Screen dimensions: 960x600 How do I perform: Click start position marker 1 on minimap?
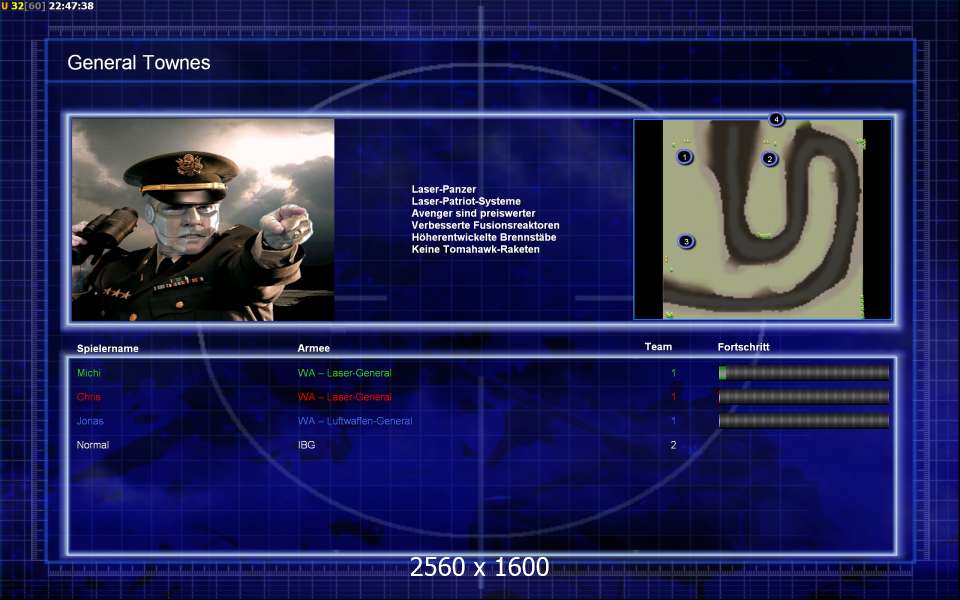684,157
